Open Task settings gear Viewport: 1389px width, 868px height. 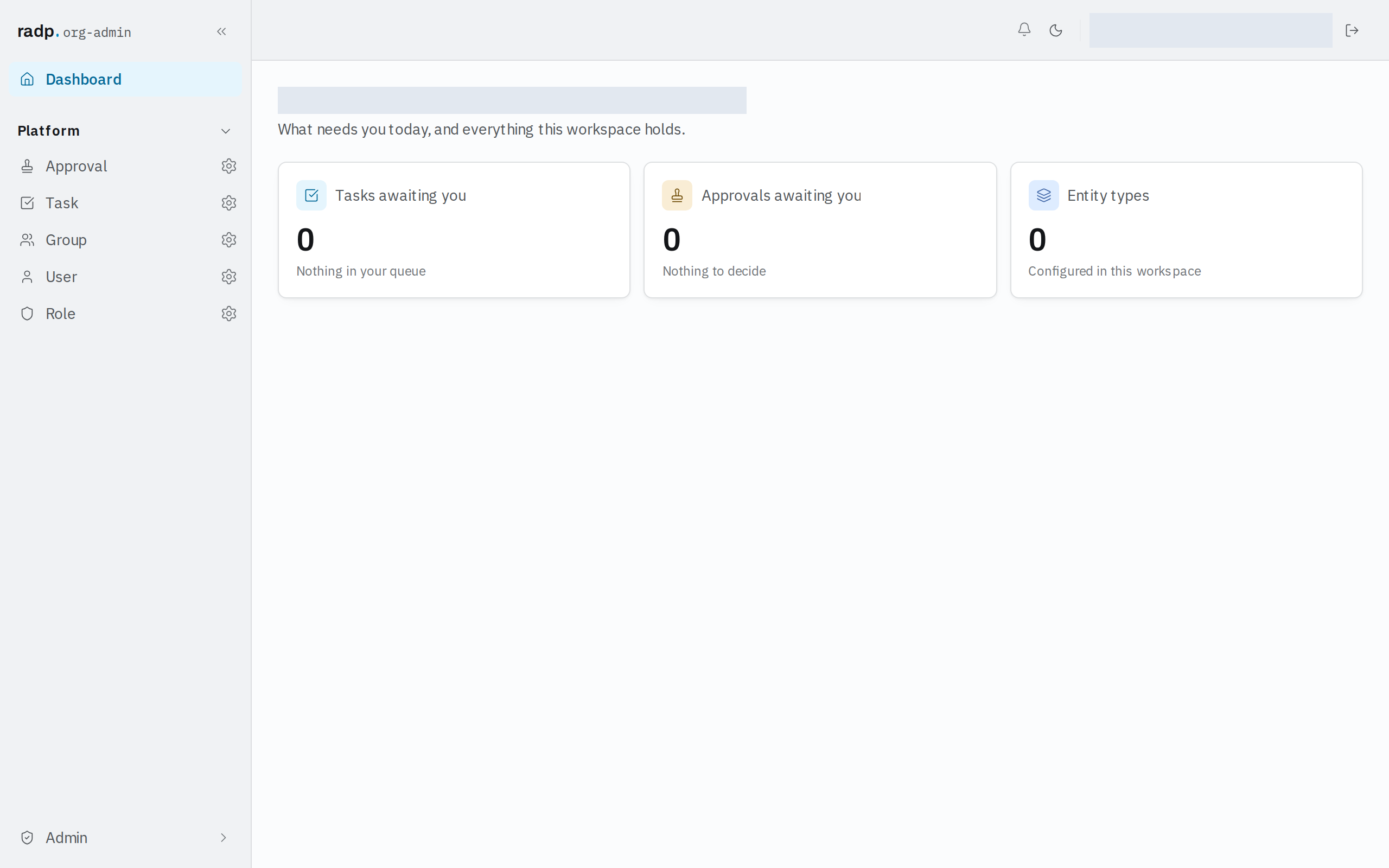[229, 203]
